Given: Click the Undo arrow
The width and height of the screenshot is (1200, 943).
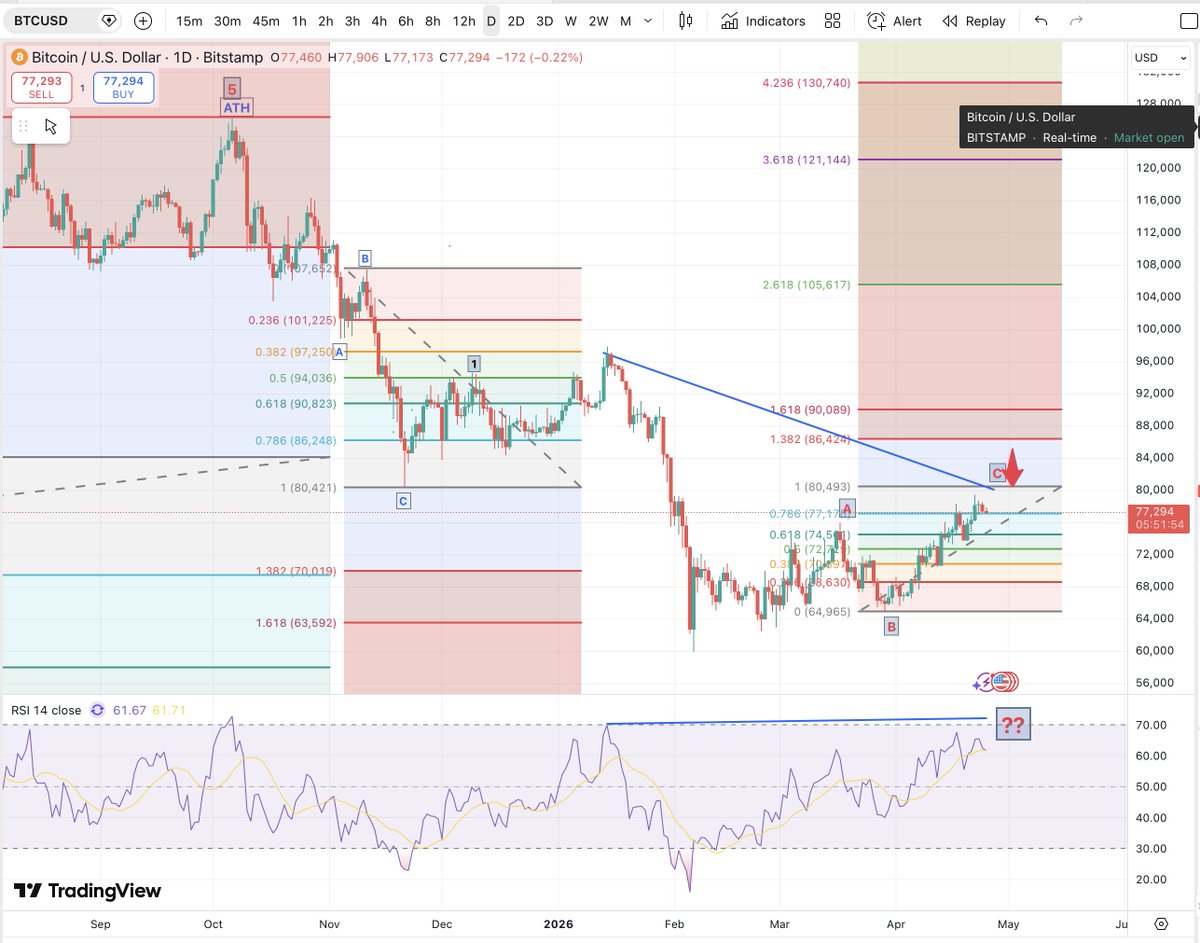Looking at the screenshot, I should pyautogui.click(x=1039, y=20).
